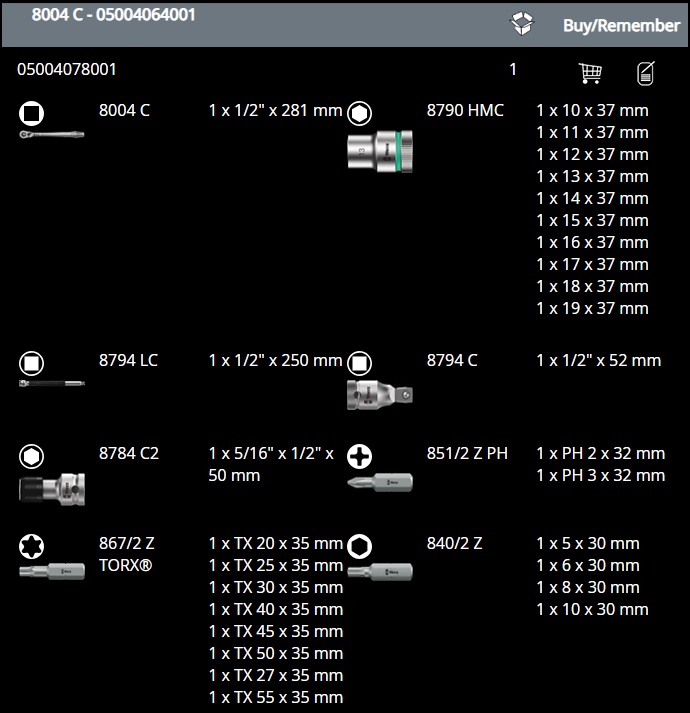The image size is (690, 713).
Task: Click the 1 x 10 x 30 mm entry
Action: click(x=592, y=609)
